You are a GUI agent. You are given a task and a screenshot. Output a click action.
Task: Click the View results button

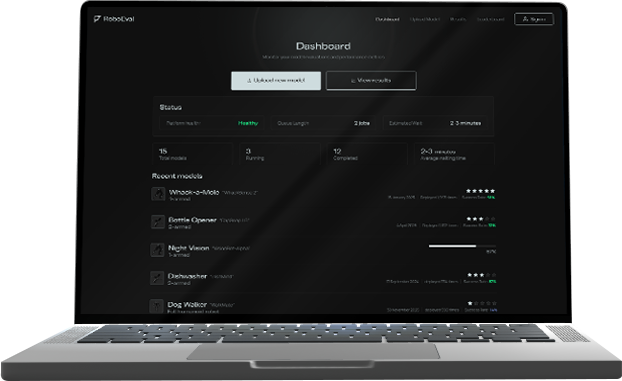click(371, 81)
